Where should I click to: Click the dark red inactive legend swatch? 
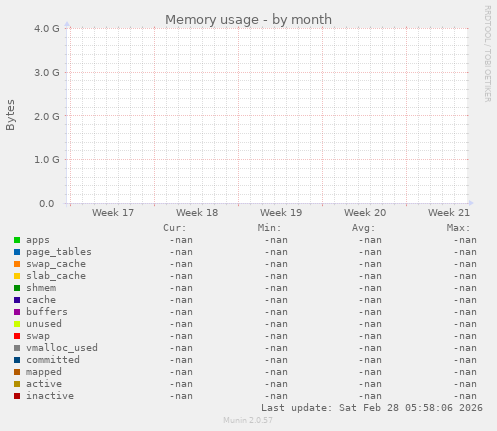click(17, 396)
